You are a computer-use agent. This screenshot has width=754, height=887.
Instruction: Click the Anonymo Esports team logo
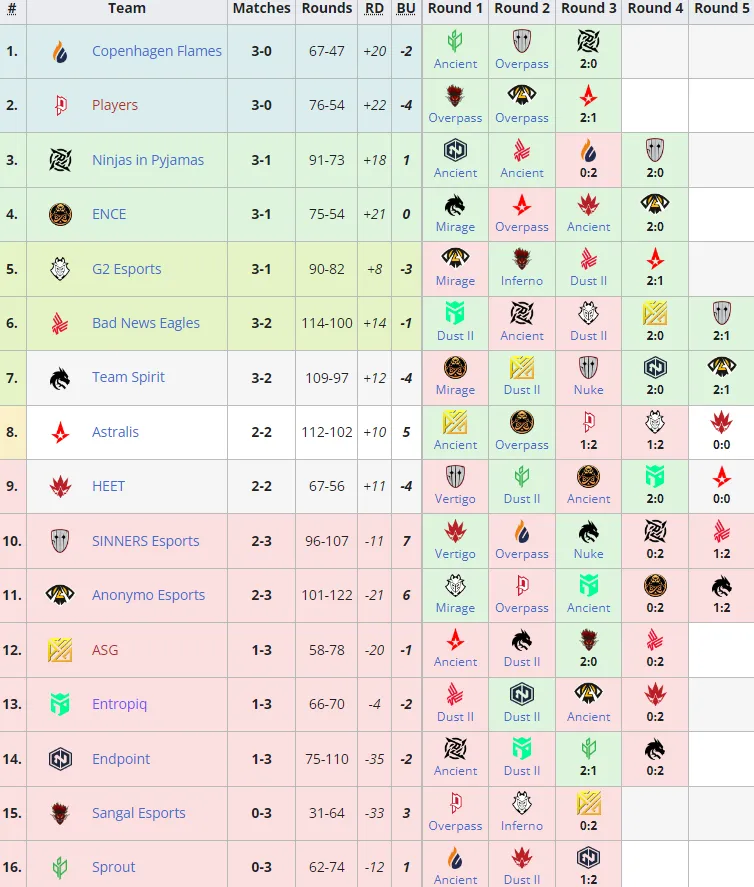point(60,595)
